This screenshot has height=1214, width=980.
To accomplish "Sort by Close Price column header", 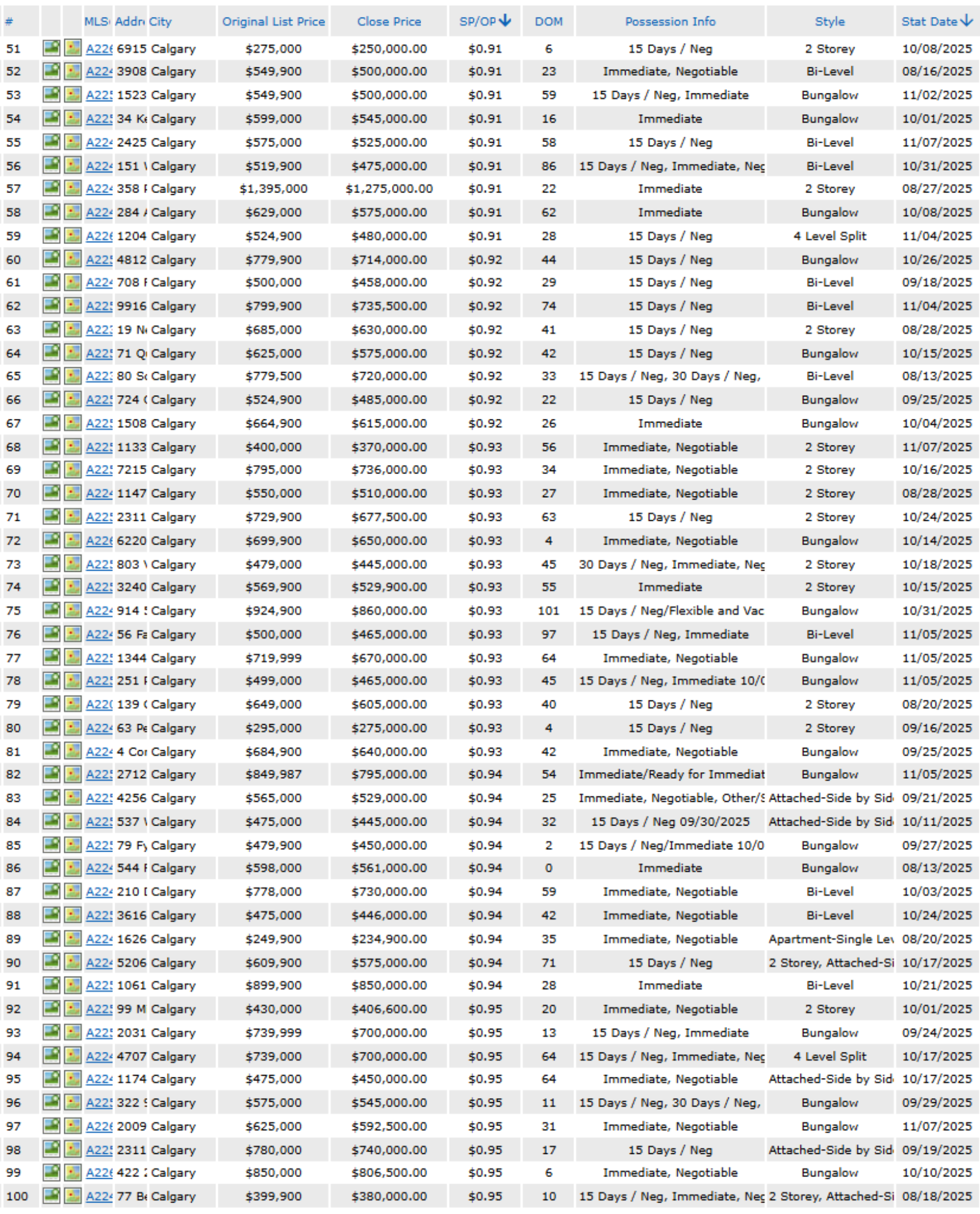I will coord(389,22).
